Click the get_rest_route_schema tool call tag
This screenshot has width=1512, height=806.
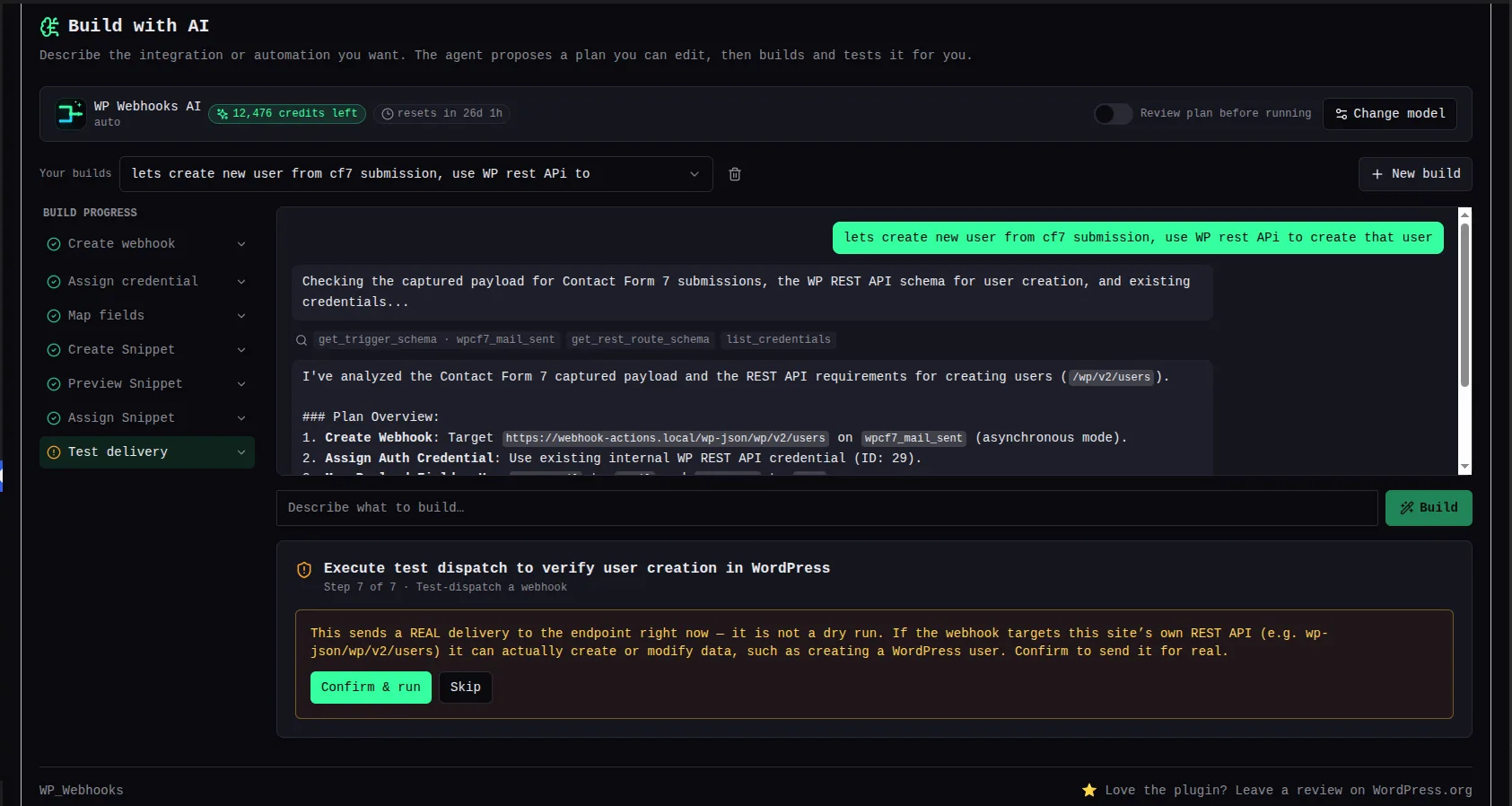[641, 340]
